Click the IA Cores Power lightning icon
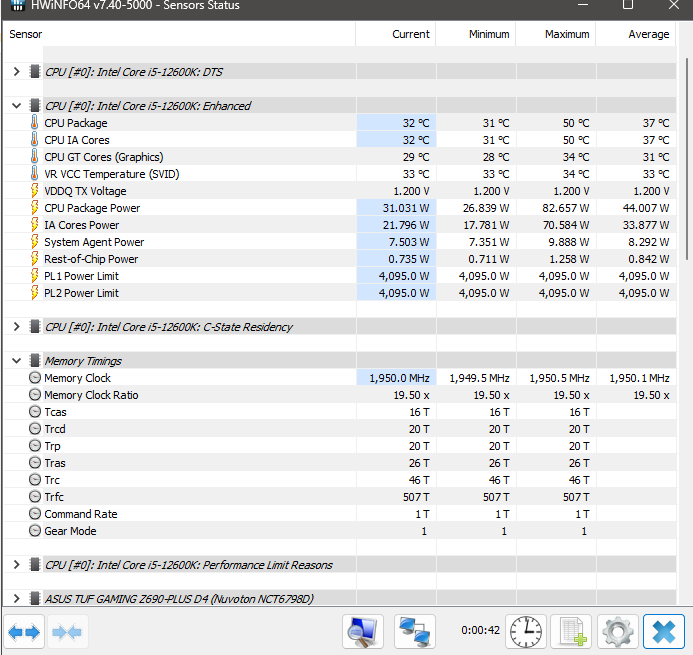The image size is (693, 655). point(34,225)
